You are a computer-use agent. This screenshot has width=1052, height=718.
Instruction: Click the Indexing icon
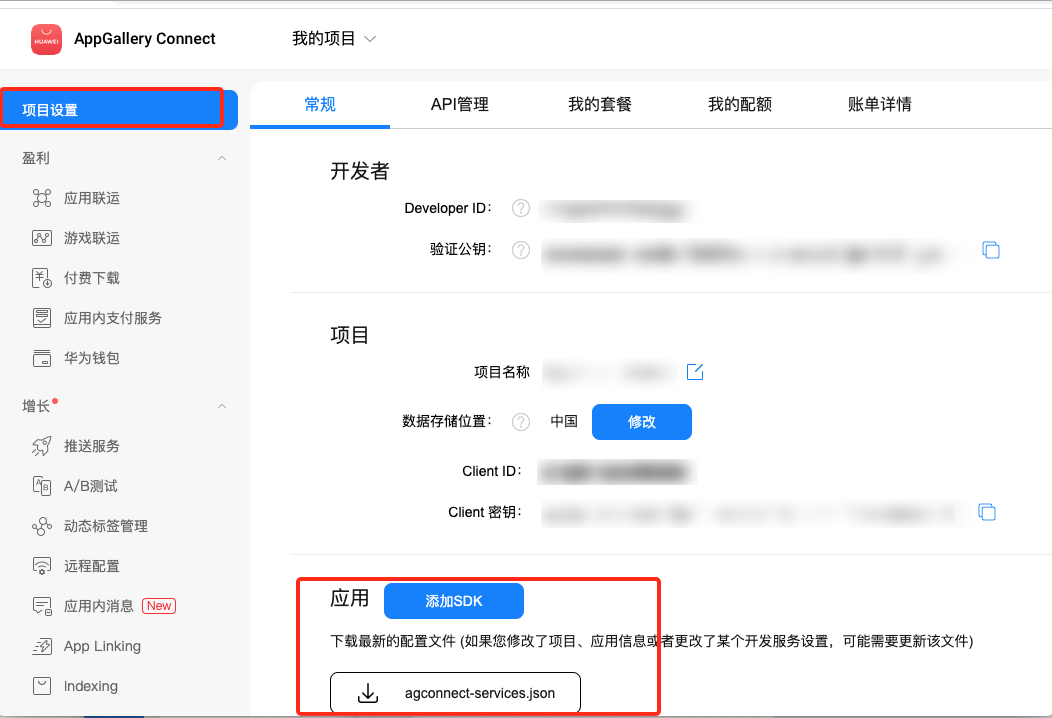(x=42, y=686)
